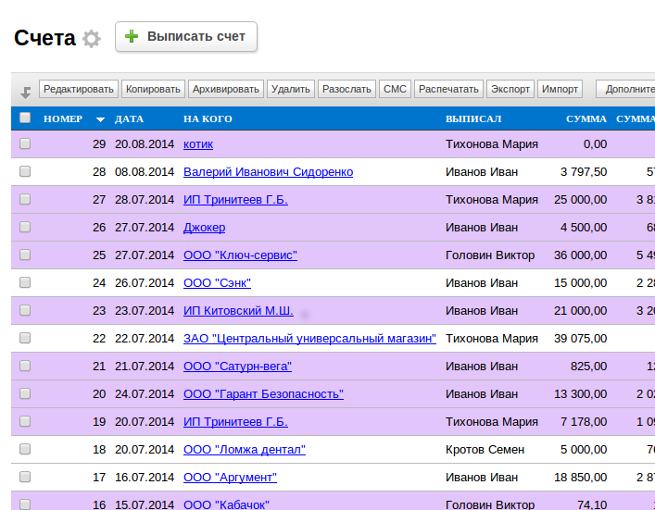Open the ООО "Ключ-сервис" client link
The width and height of the screenshot is (655, 510).
pyautogui.click(x=240, y=255)
